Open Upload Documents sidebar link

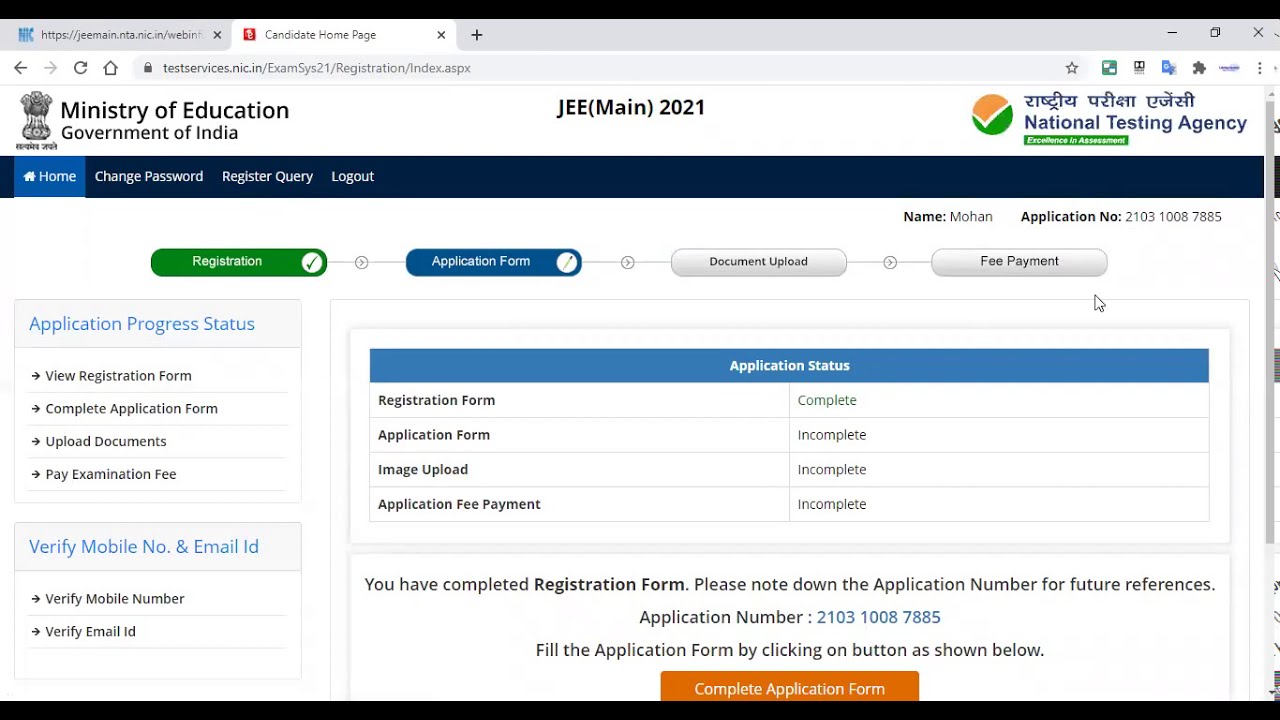[106, 441]
